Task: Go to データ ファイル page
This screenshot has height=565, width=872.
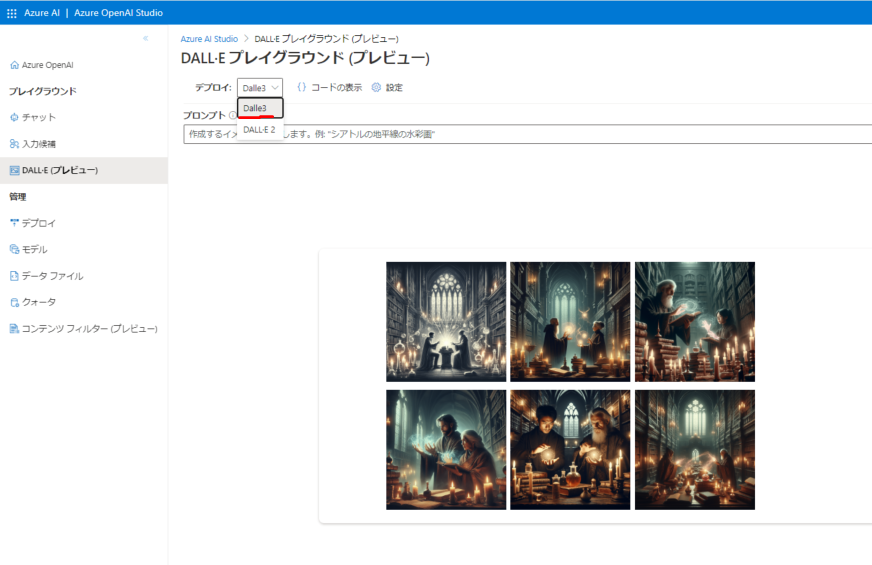Action: pos(53,276)
